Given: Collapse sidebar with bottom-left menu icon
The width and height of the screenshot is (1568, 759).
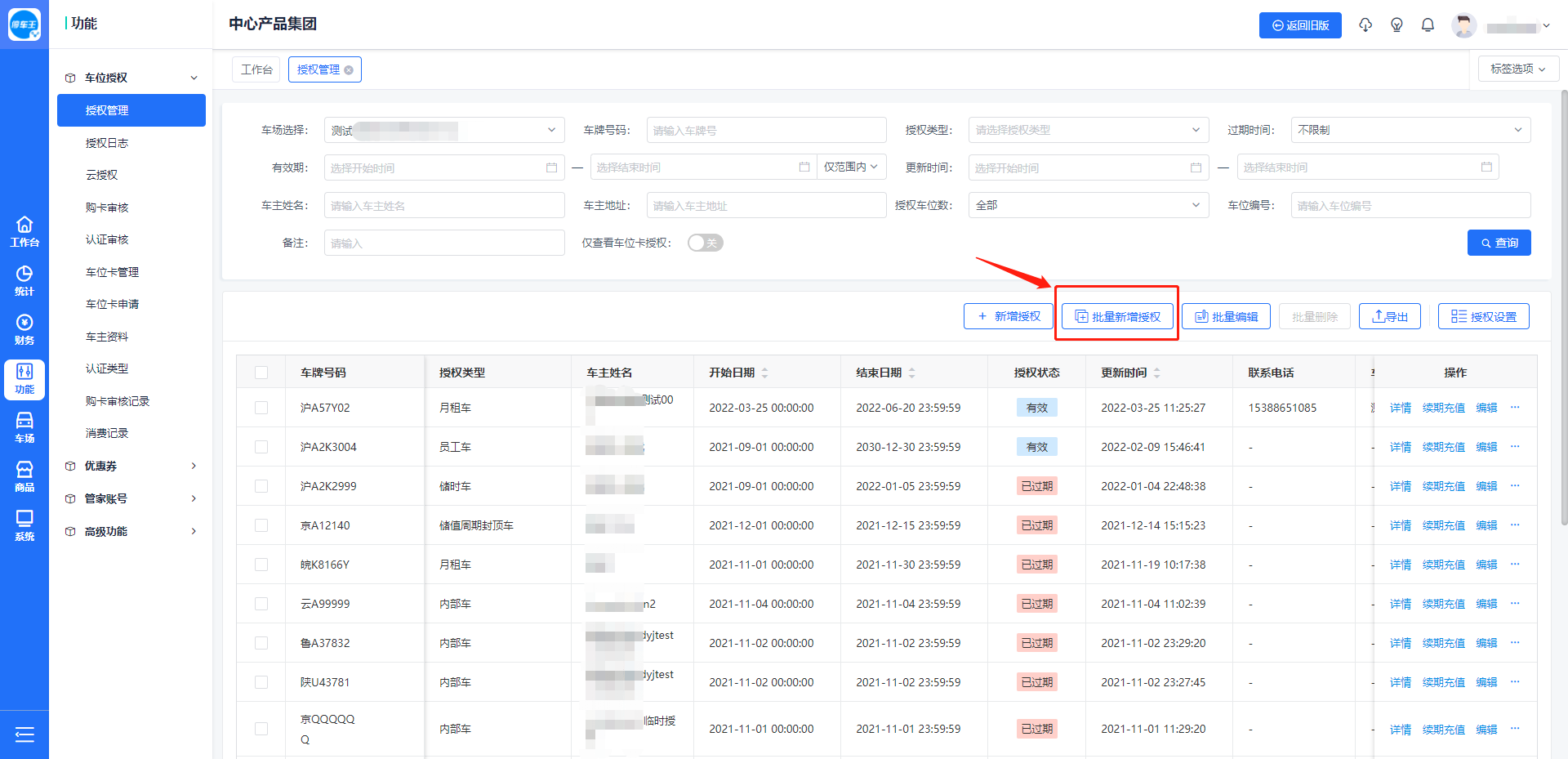Looking at the screenshot, I should 24,734.
